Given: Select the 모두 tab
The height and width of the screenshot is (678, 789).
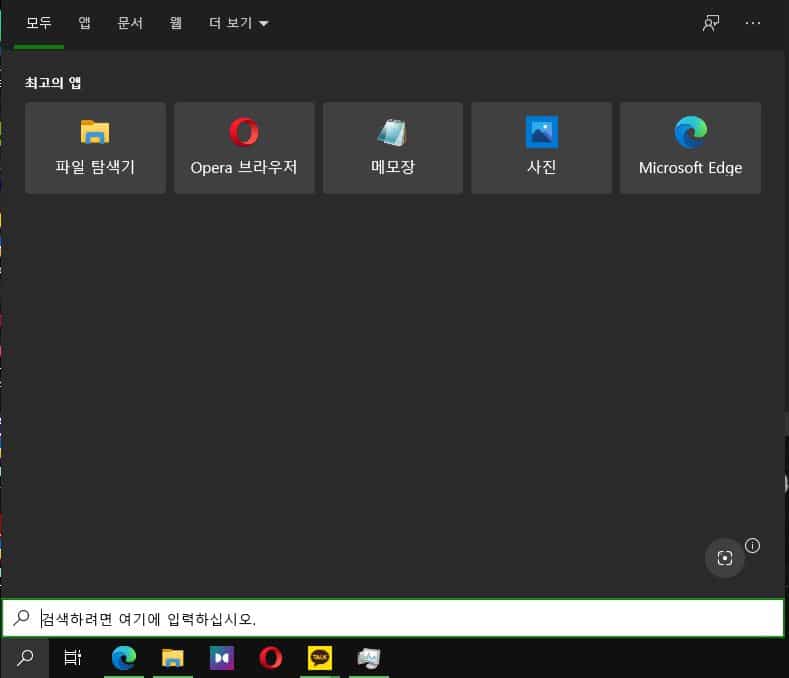Looking at the screenshot, I should [x=39, y=23].
